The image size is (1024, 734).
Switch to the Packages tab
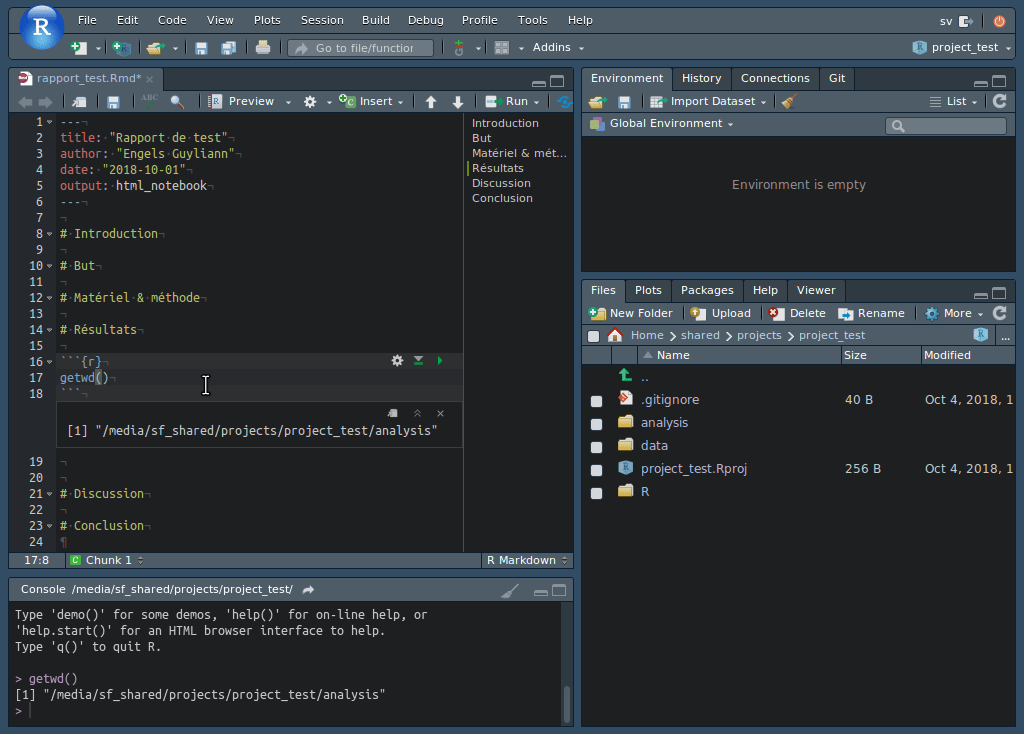coord(707,291)
